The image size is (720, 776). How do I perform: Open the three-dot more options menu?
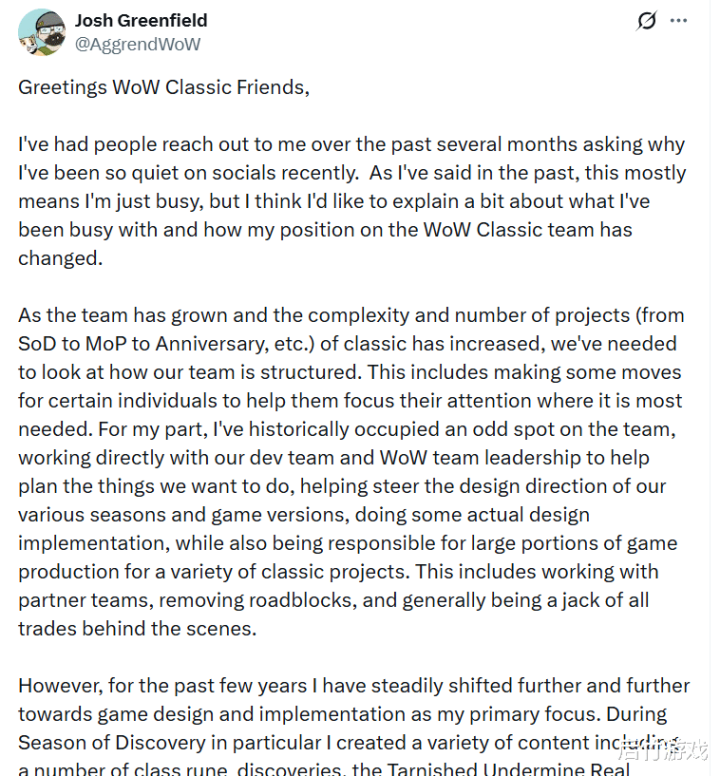tap(679, 21)
